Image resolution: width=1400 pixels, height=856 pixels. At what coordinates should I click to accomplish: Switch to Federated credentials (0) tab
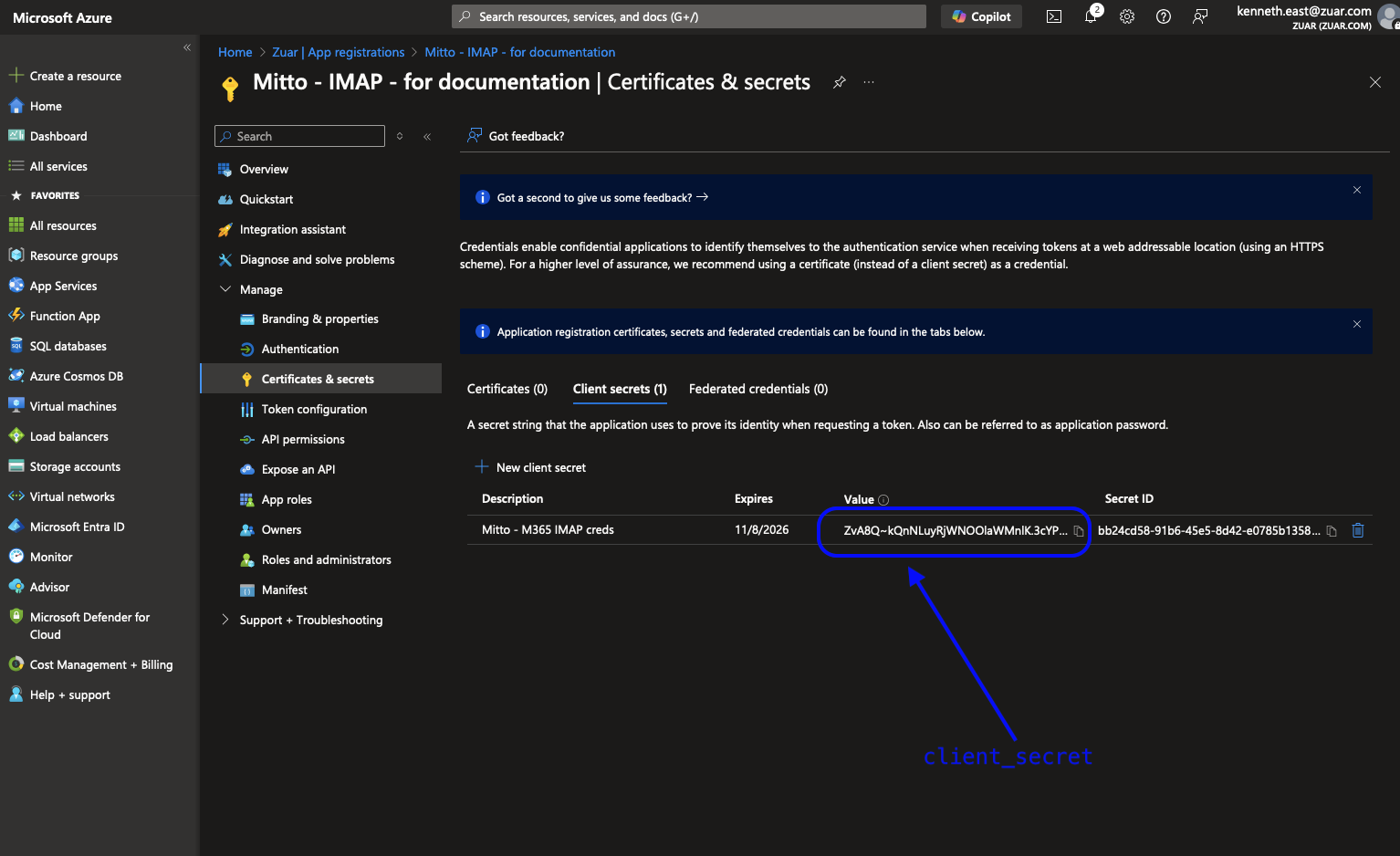(758, 389)
